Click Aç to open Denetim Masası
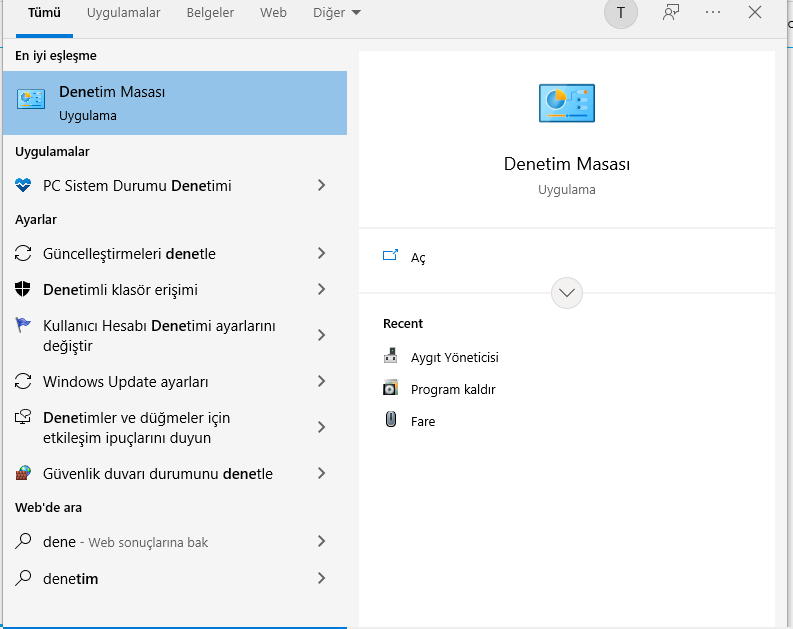The width and height of the screenshot is (793, 629). 418,258
